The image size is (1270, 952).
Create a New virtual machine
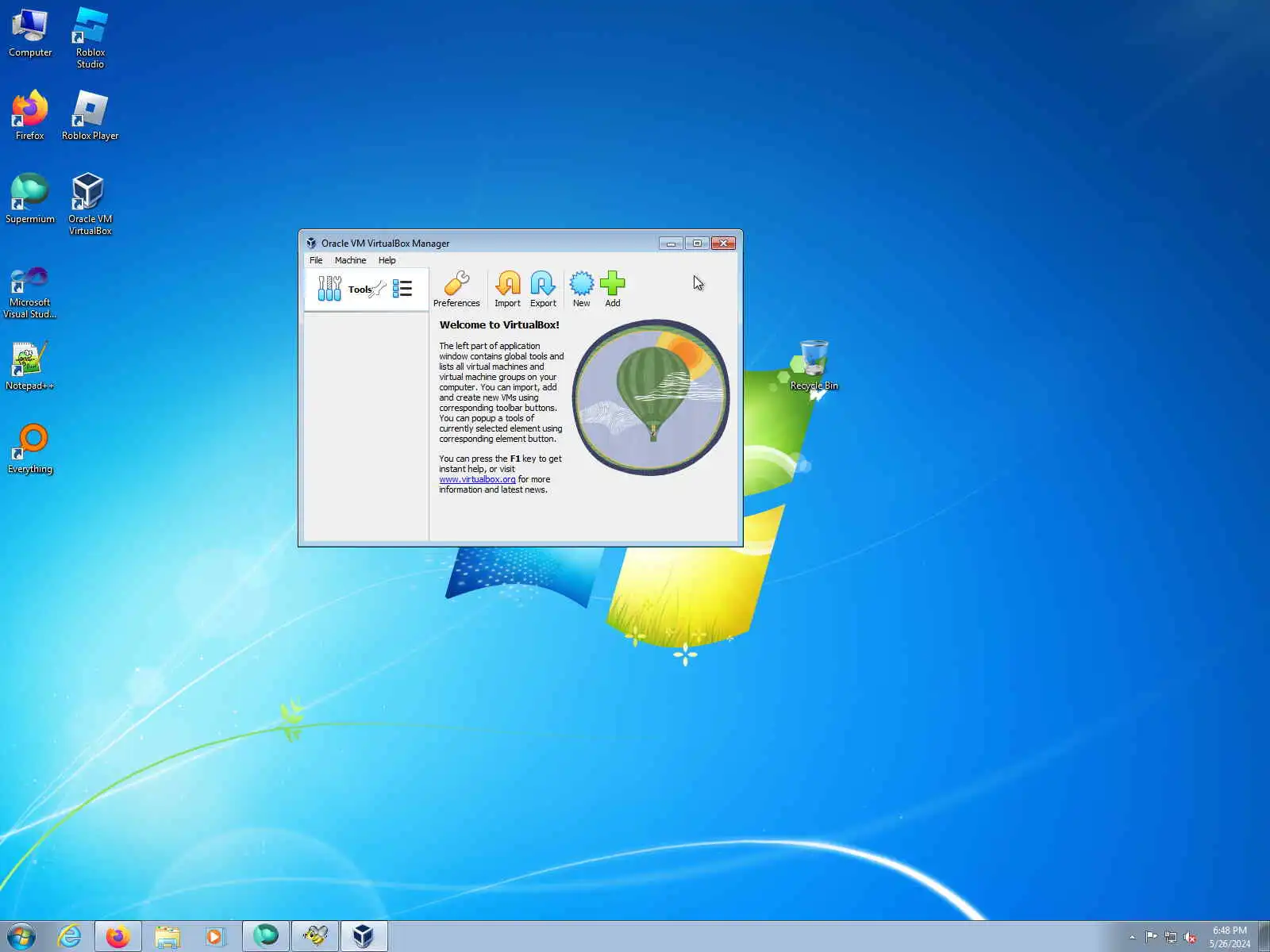click(x=582, y=289)
